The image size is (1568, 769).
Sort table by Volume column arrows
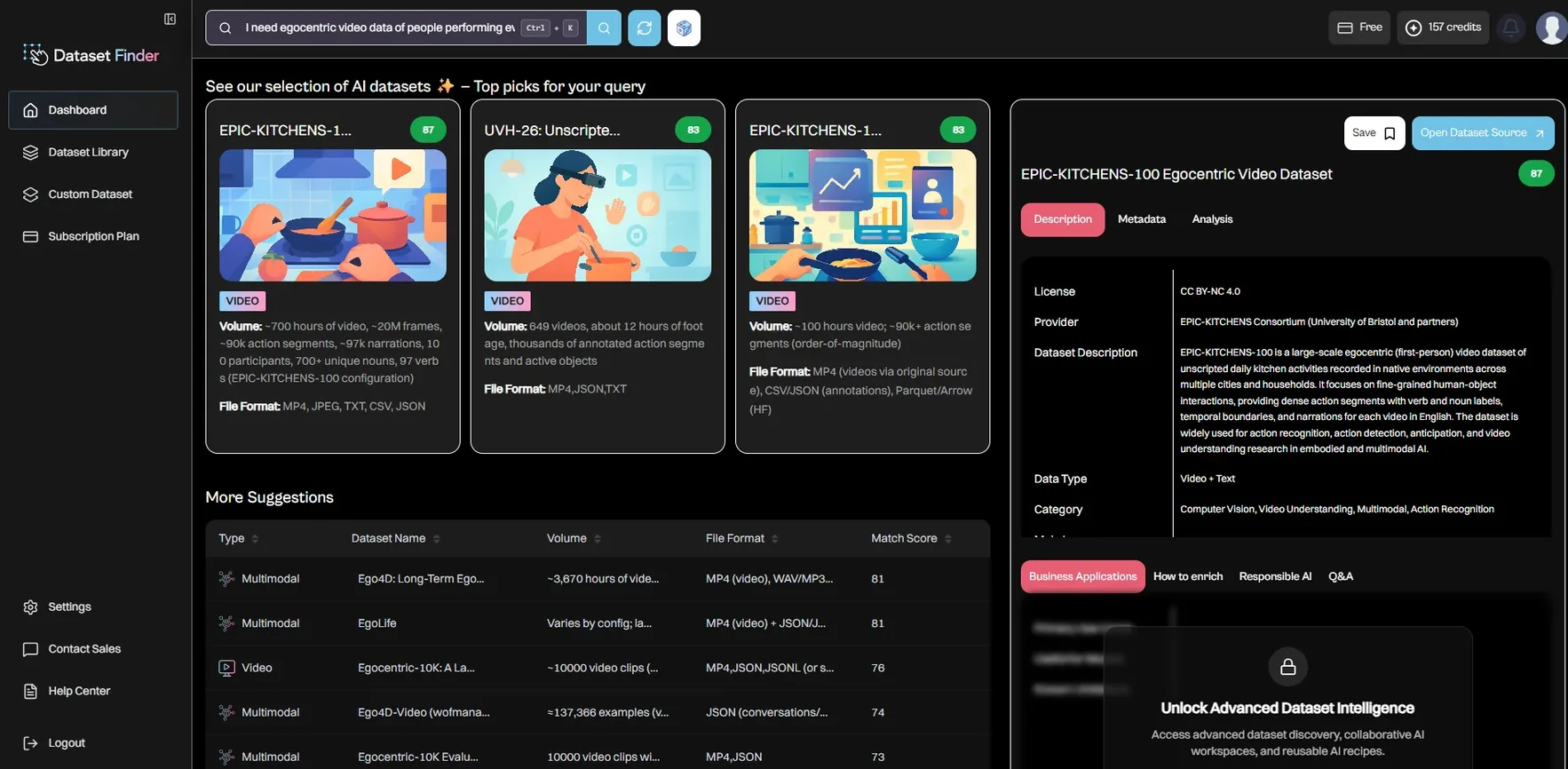[x=598, y=538]
